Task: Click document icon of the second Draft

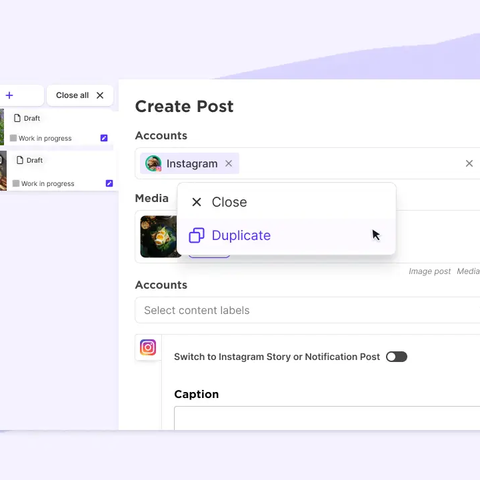Action: tap(20, 160)
